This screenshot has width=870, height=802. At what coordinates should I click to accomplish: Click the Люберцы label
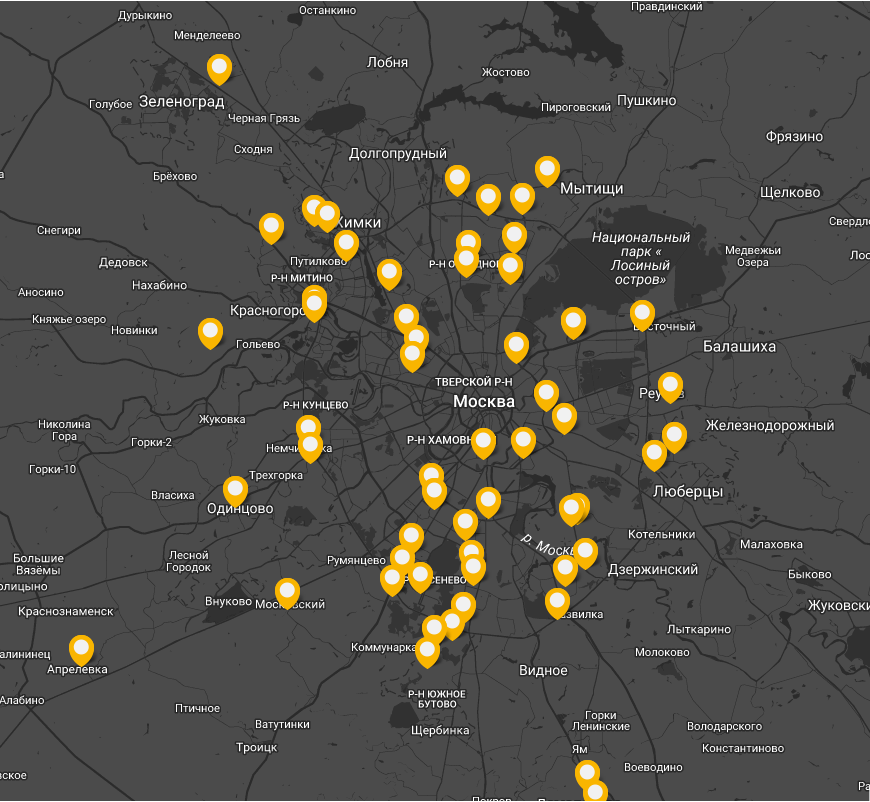[688, 492]
